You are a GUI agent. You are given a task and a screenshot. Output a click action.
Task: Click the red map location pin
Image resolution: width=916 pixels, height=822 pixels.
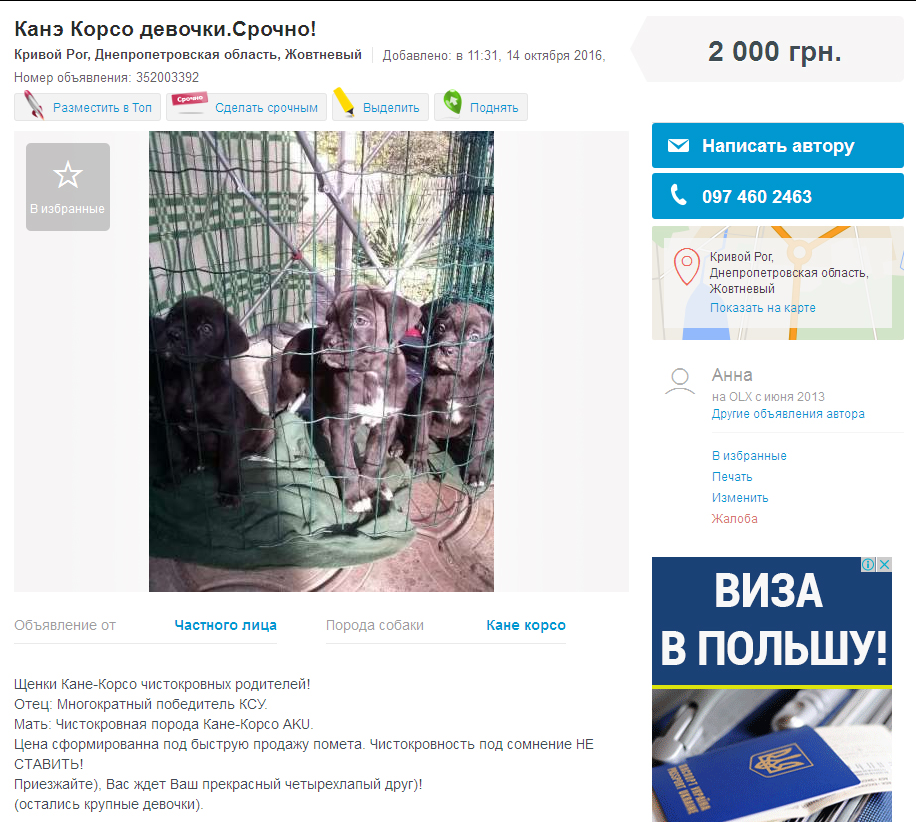(x=687, y=266)
